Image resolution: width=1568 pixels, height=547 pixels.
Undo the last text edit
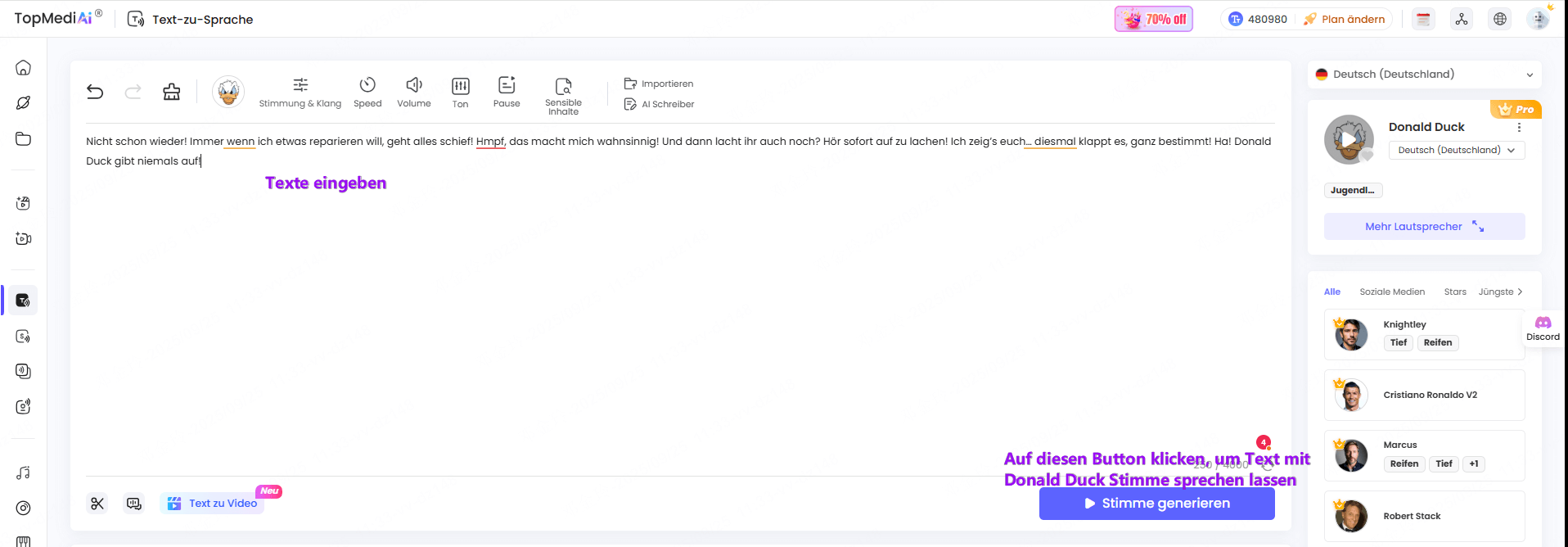click(95, 92)
